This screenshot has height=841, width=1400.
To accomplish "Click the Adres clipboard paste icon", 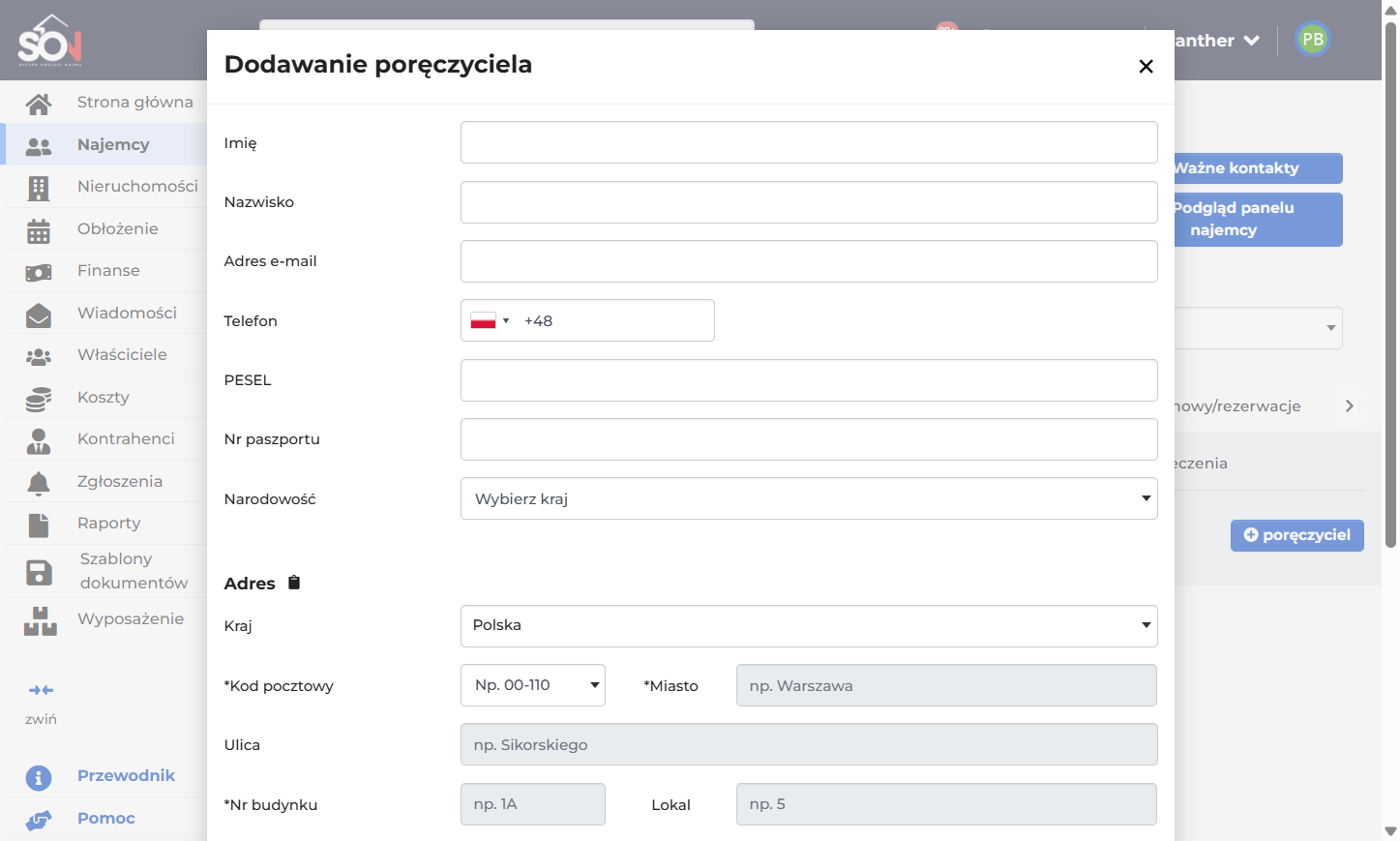I will (x=294, y=583).
